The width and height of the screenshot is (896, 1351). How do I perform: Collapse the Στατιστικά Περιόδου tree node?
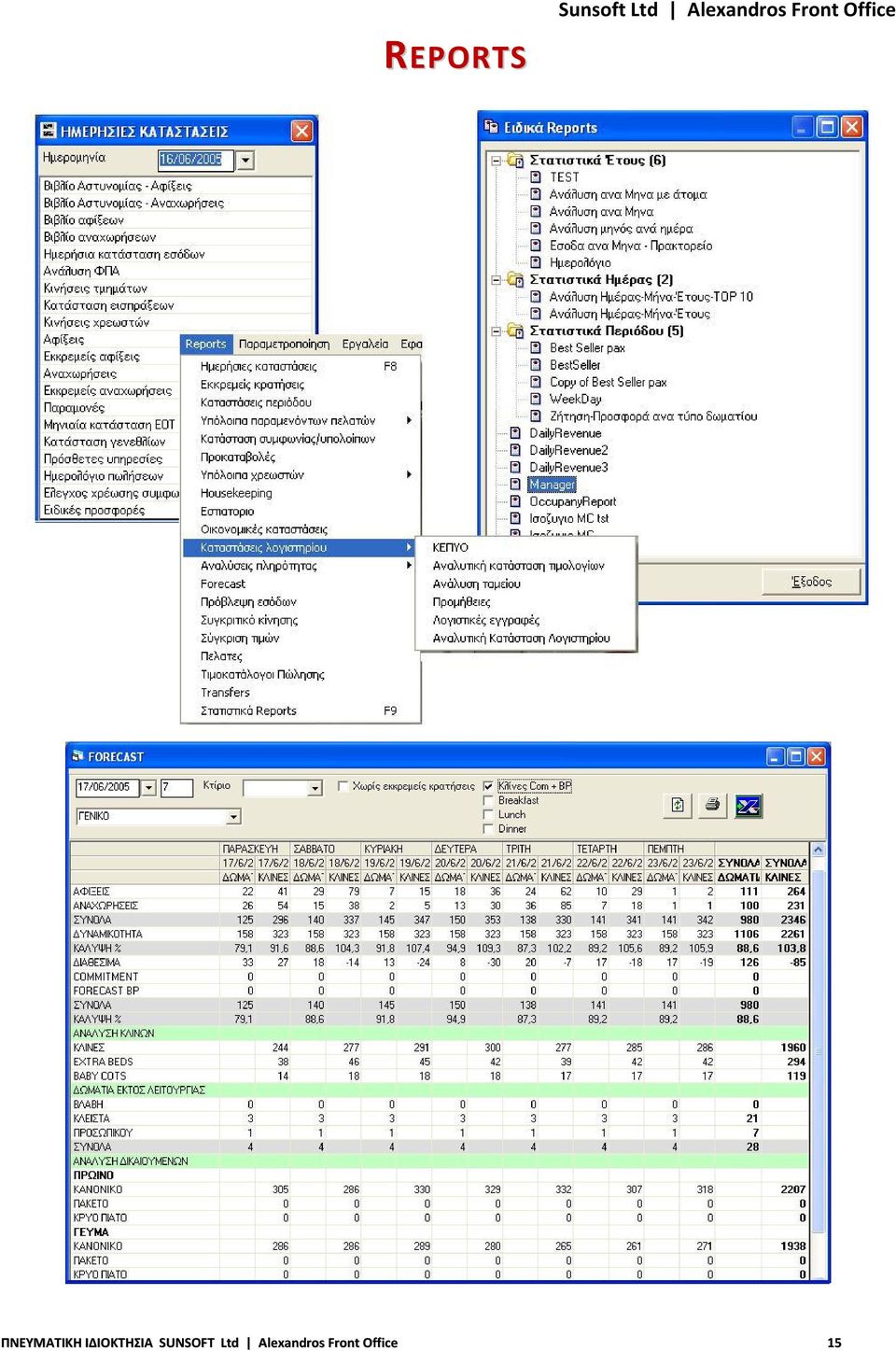click(x=497, y=331)
